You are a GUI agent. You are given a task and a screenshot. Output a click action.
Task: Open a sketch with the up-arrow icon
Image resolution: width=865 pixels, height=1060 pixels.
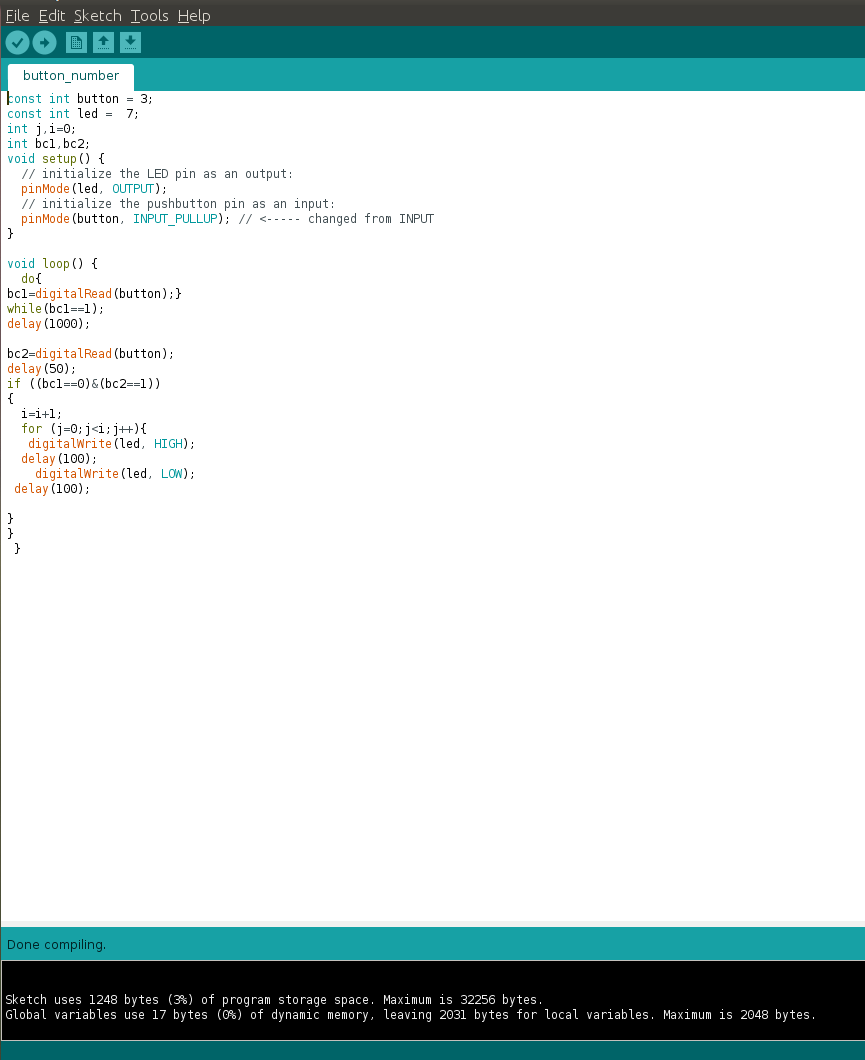click(103, 43)
